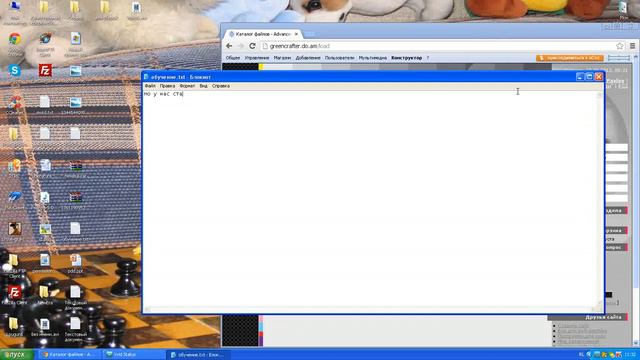Open the Магазин admin-bar menu

pyautogui.click(x=282, y=58)
